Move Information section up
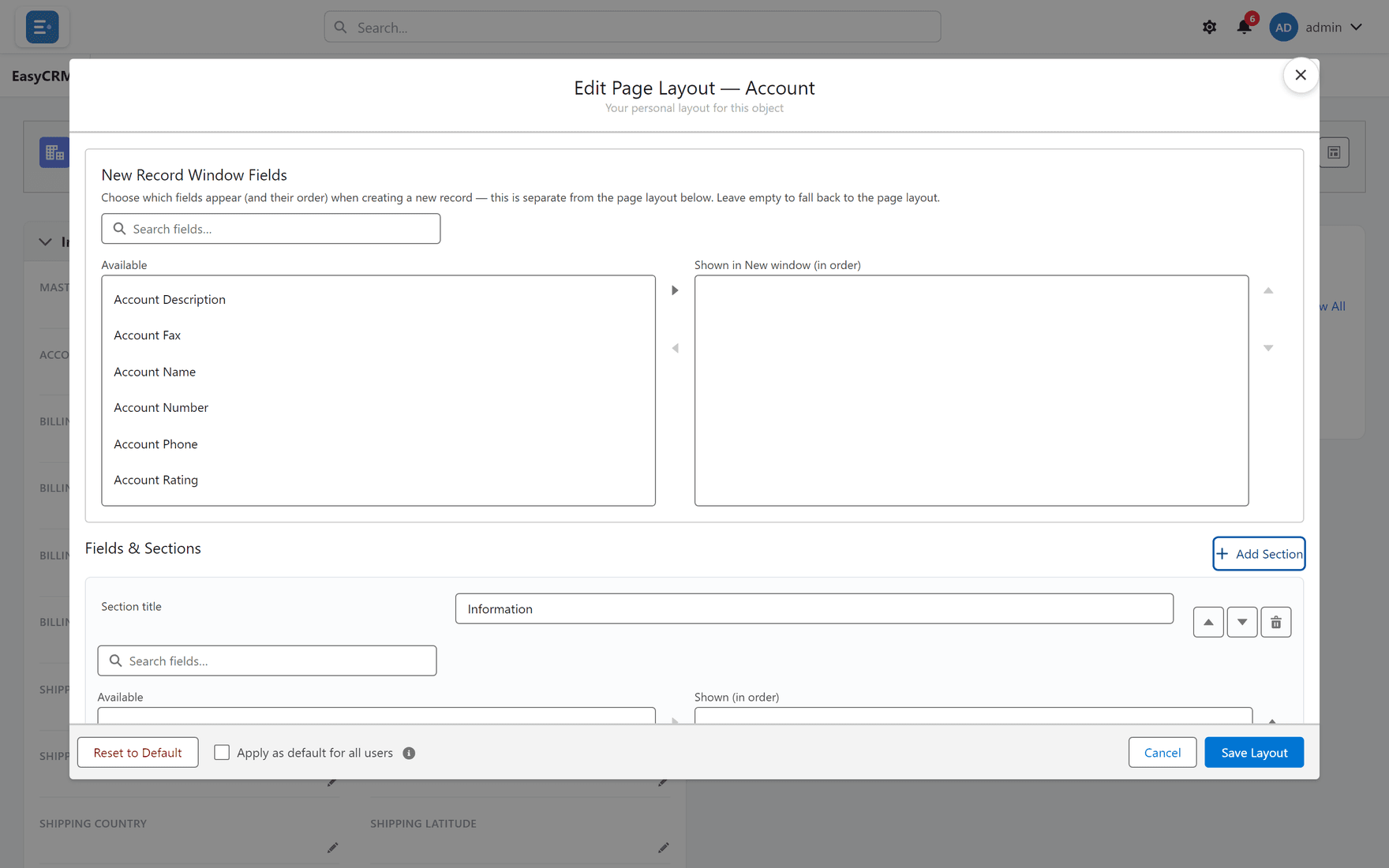The width and height of the screenshot is (1389, 868). click(1208, 622)
